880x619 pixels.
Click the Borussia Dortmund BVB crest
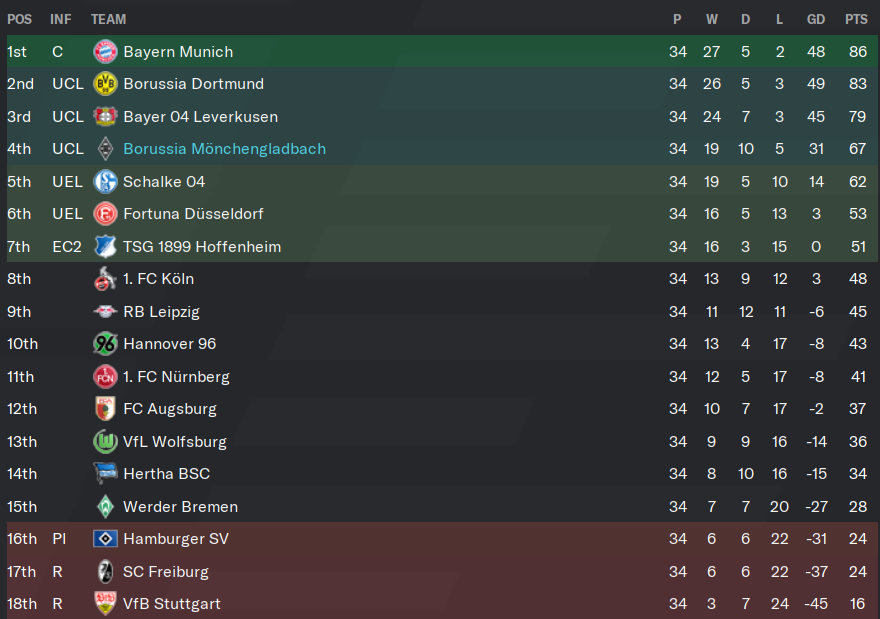105,84
